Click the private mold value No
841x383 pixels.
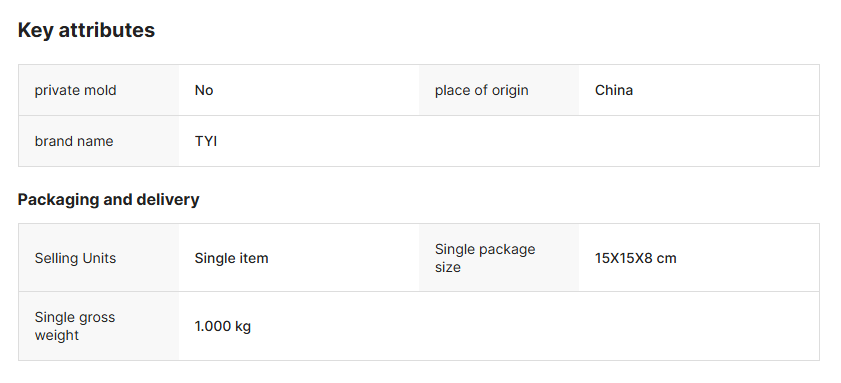[x=204, y=90]
